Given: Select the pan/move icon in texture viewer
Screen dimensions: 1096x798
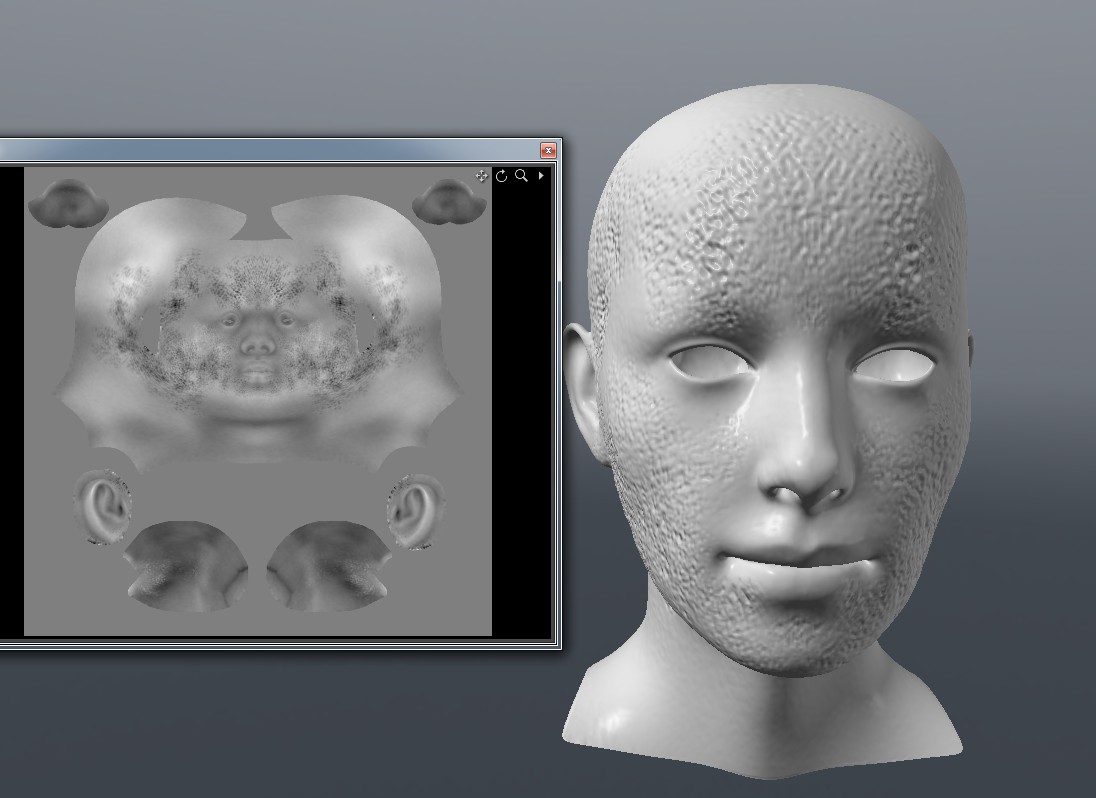Looking at the screenshot, I should click(482, 176).
